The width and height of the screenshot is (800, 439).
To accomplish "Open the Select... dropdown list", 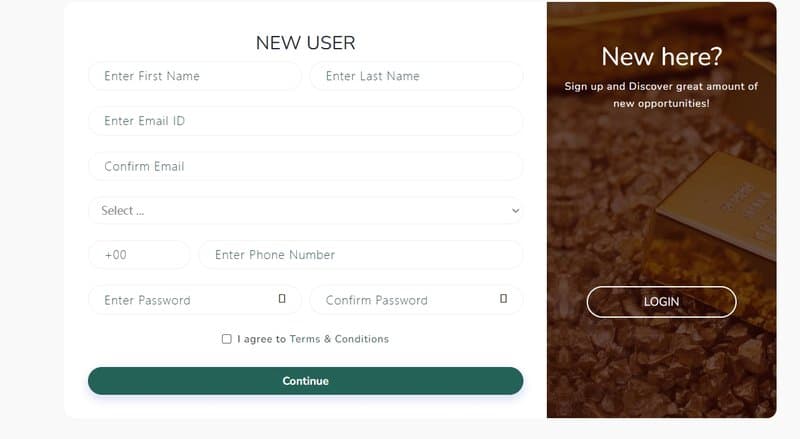I will (x=306, y=210).
